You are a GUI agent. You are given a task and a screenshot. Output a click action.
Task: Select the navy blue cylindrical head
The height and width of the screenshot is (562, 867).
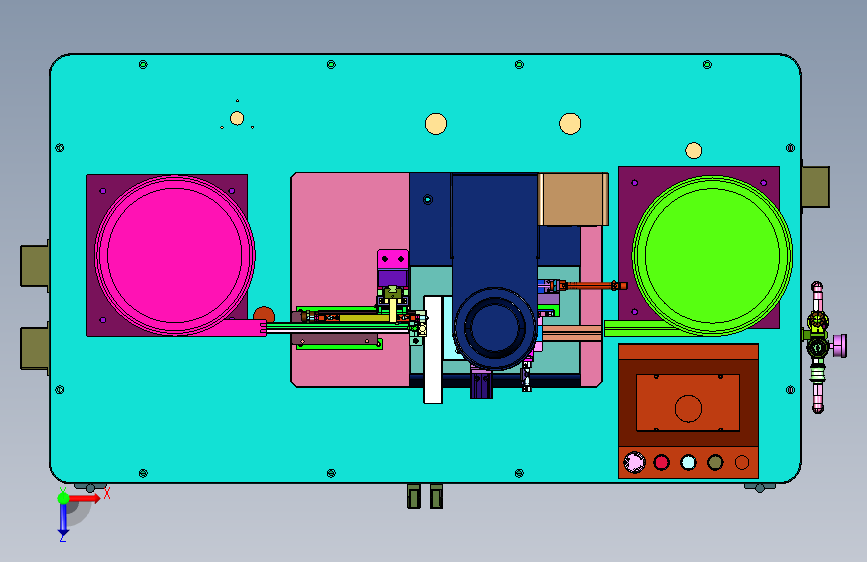[x=495, y=329]
